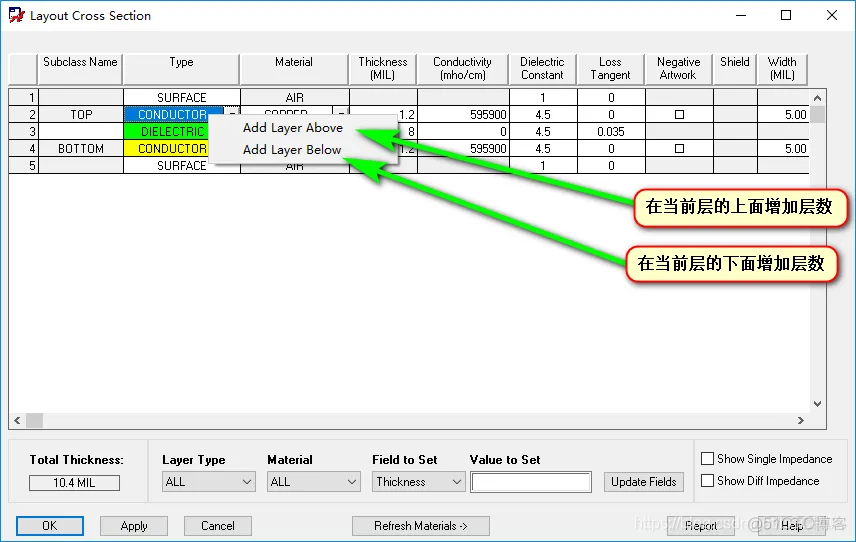Viewport: 856px width, 542px height.
Task: Click the Loss Tangent column header
Action: pos(610,69)
